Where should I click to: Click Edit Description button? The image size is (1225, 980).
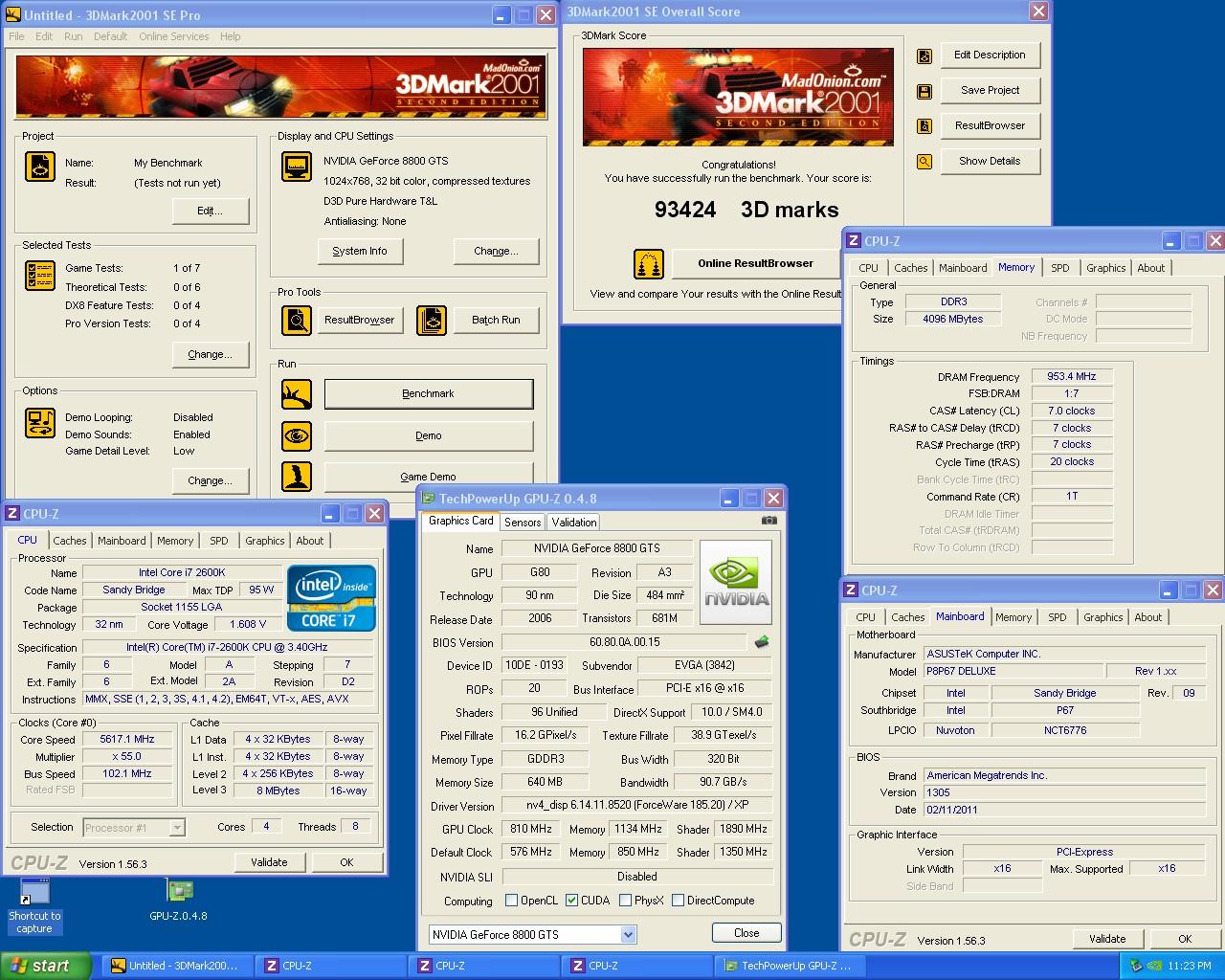point(990,55)
